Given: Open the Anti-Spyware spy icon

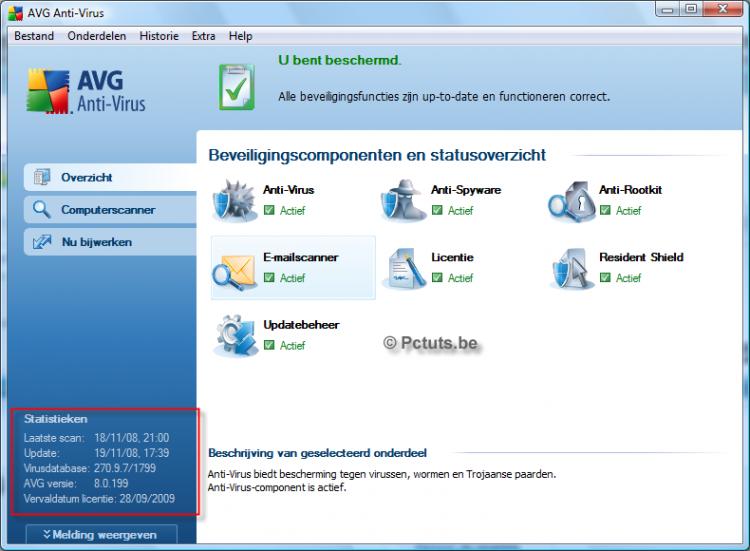Looking at the screenshot, I should [403, 200].
